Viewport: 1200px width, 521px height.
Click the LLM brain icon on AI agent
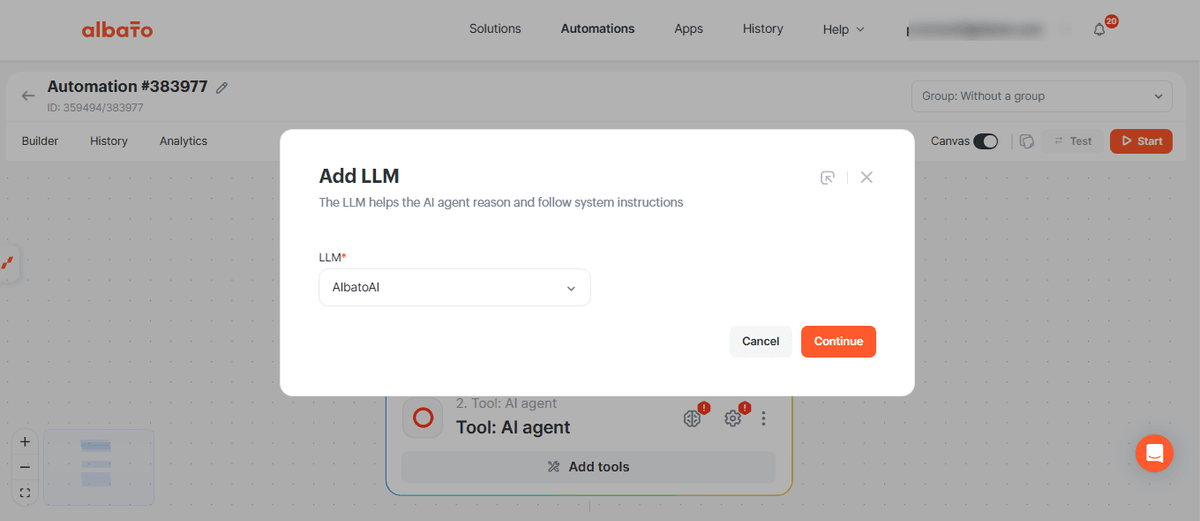point(692,419)
